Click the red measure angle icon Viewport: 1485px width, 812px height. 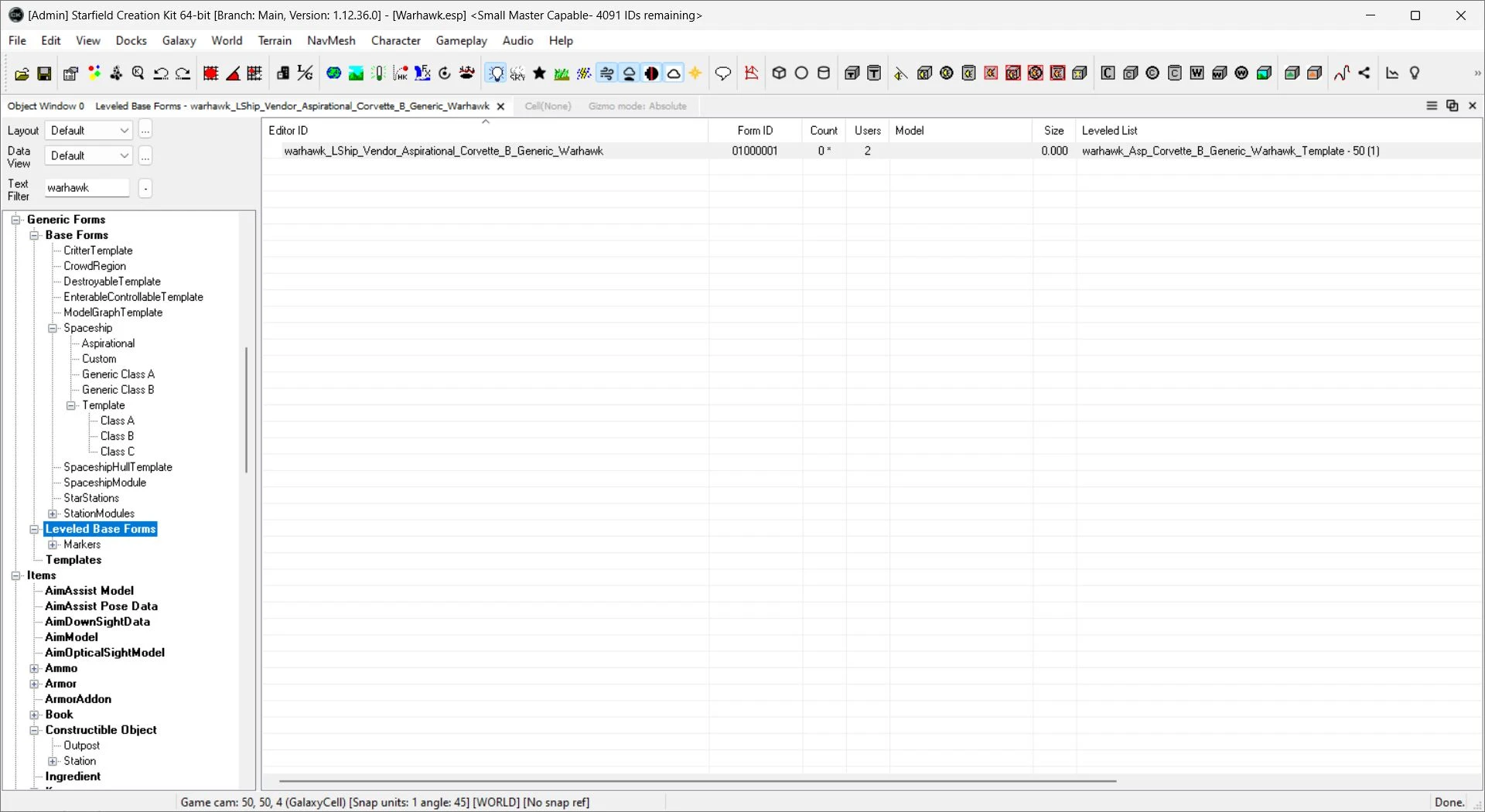click(x=752, y=73)
